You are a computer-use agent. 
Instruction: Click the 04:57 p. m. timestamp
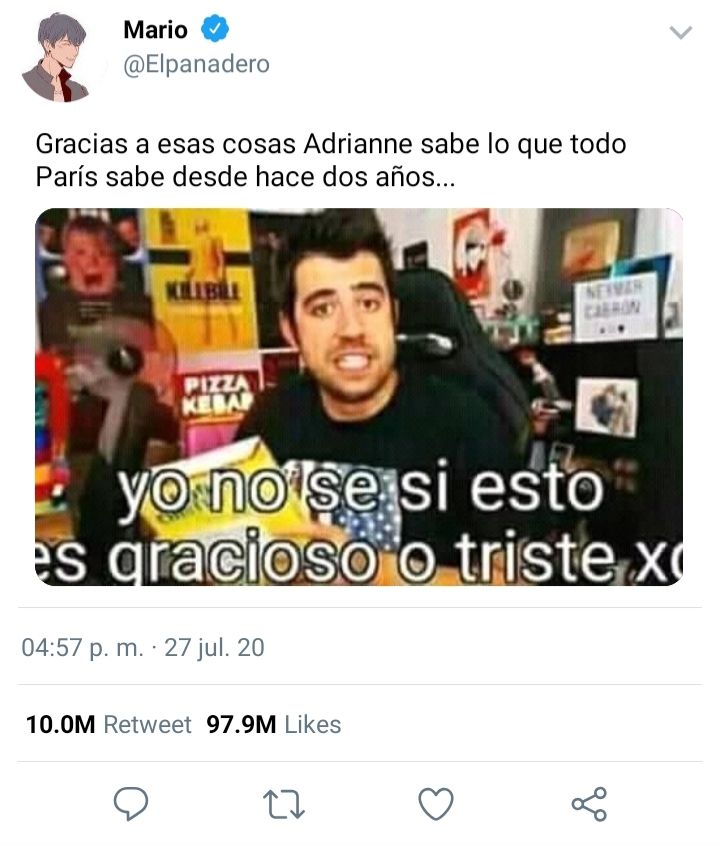[x=83, y=647]
